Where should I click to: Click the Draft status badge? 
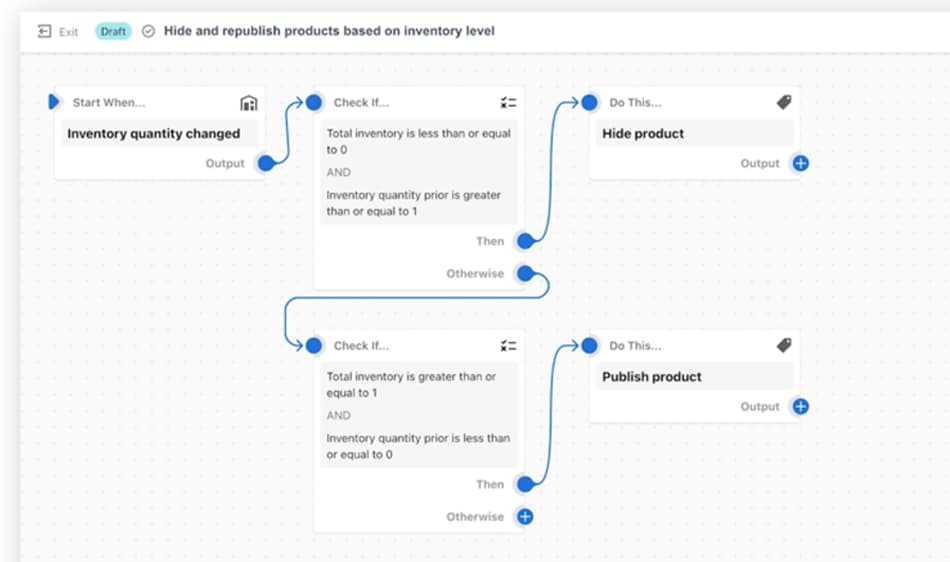point(113,31)
